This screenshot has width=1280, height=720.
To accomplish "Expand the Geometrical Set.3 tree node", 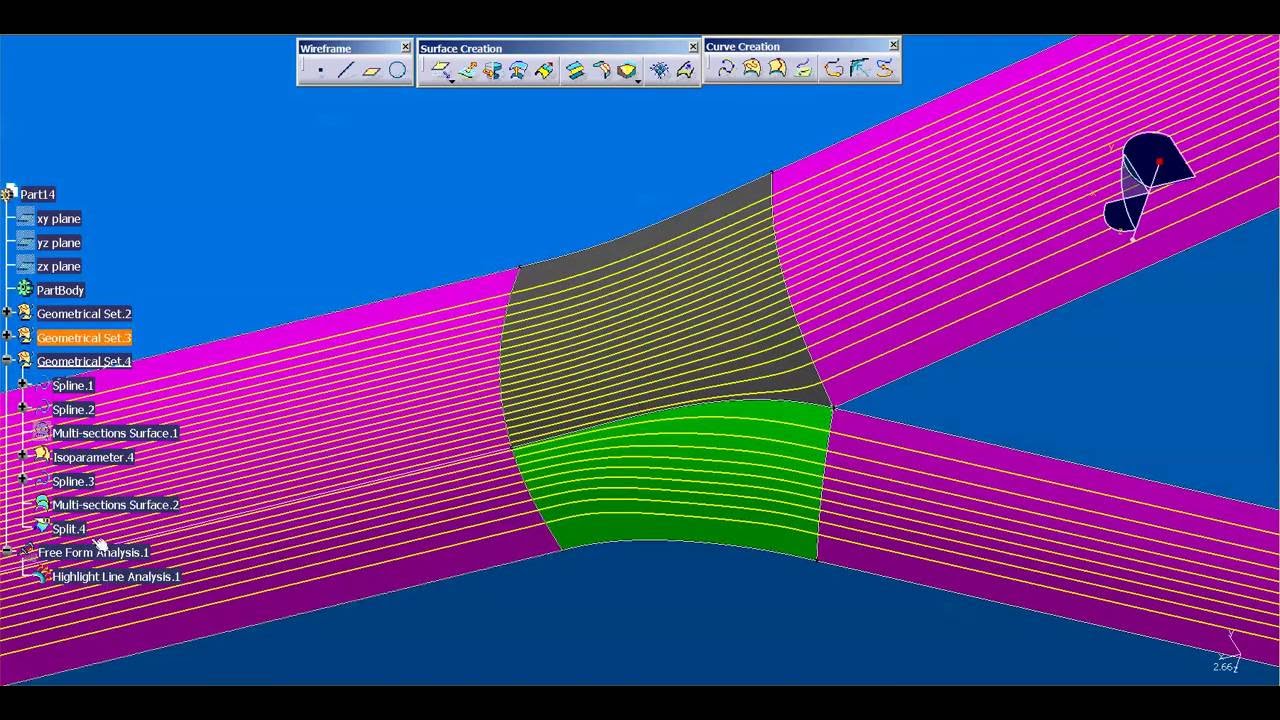I will (7, 337).
